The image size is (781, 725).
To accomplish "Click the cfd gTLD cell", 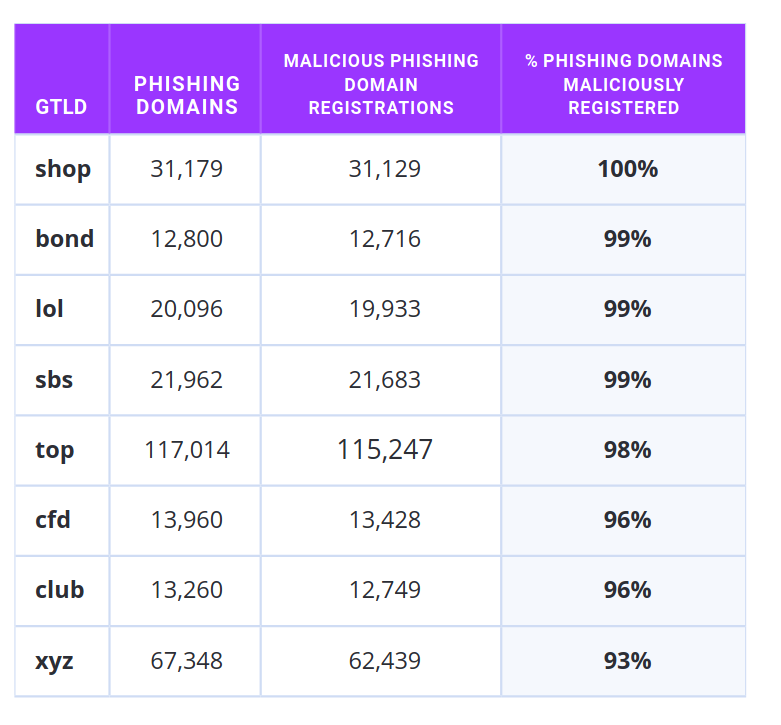I will 53,520.
